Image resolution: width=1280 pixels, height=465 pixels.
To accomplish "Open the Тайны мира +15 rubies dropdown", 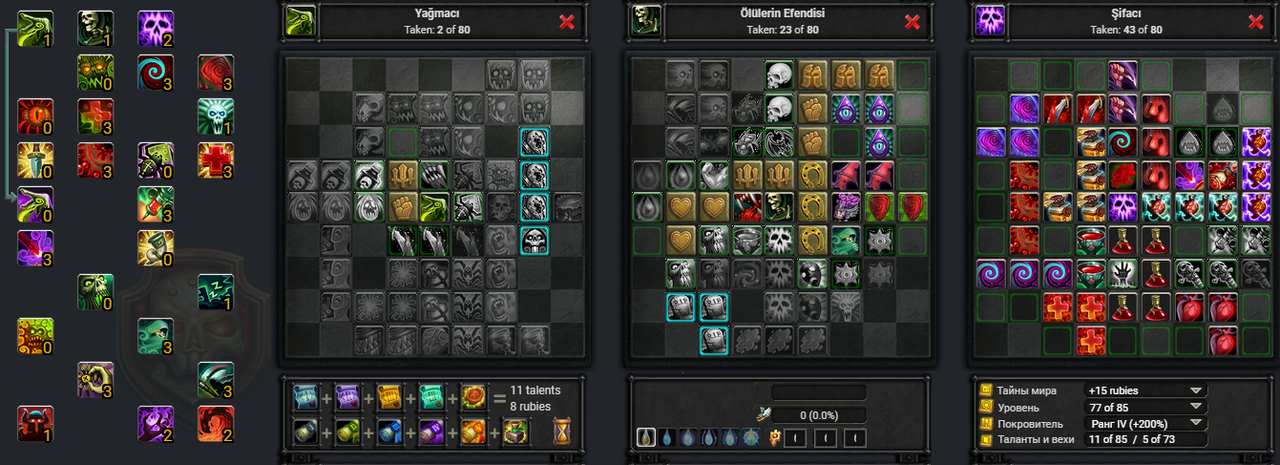I will [1145, 390].
